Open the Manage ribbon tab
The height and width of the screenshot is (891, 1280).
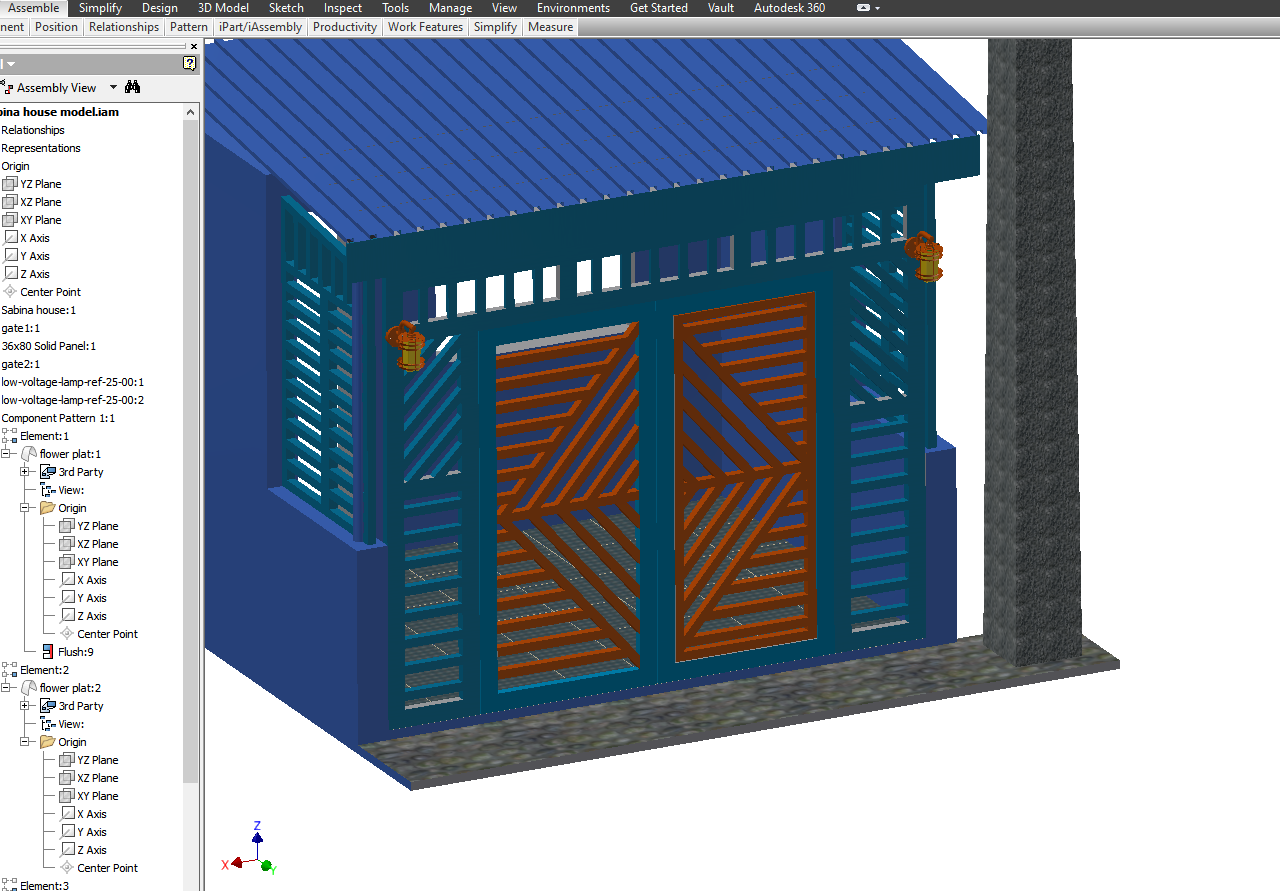pyautogui.click(x=450, y=8)
